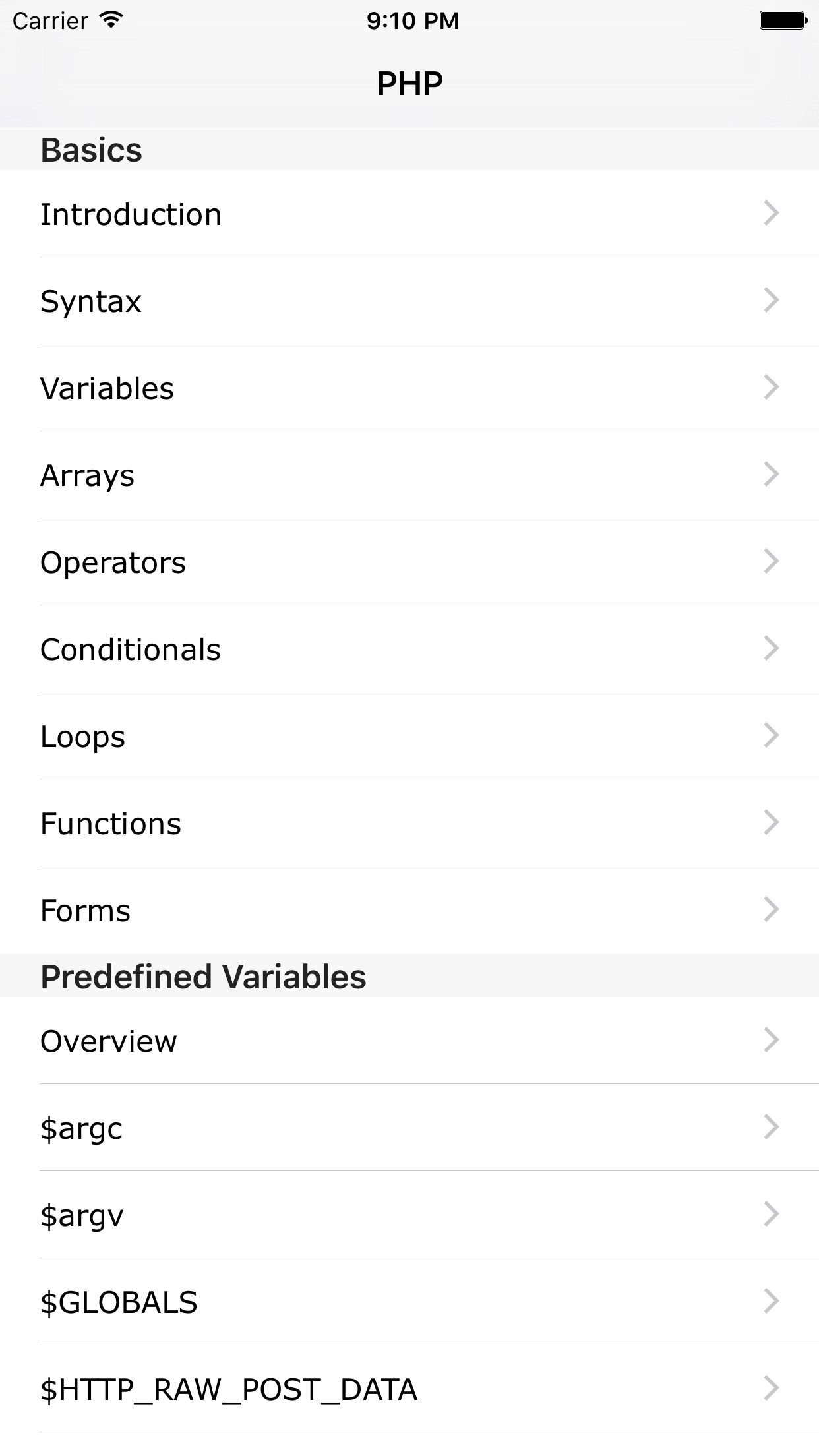Tap the chevron arrow beside Syntax

(x=771, y=300)
